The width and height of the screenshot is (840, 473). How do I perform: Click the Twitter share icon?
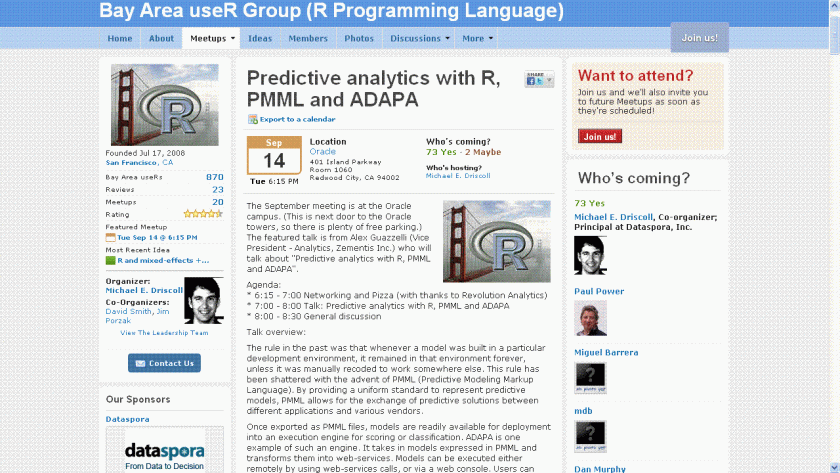[539, 82]
